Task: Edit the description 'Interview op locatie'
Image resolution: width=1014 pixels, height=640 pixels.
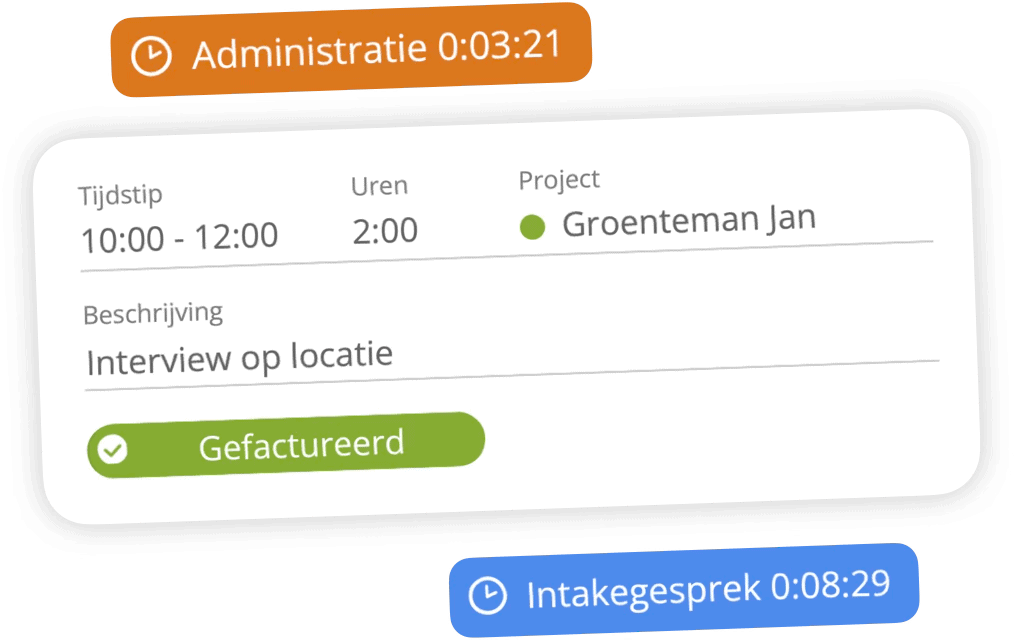Action: point(240,357)
